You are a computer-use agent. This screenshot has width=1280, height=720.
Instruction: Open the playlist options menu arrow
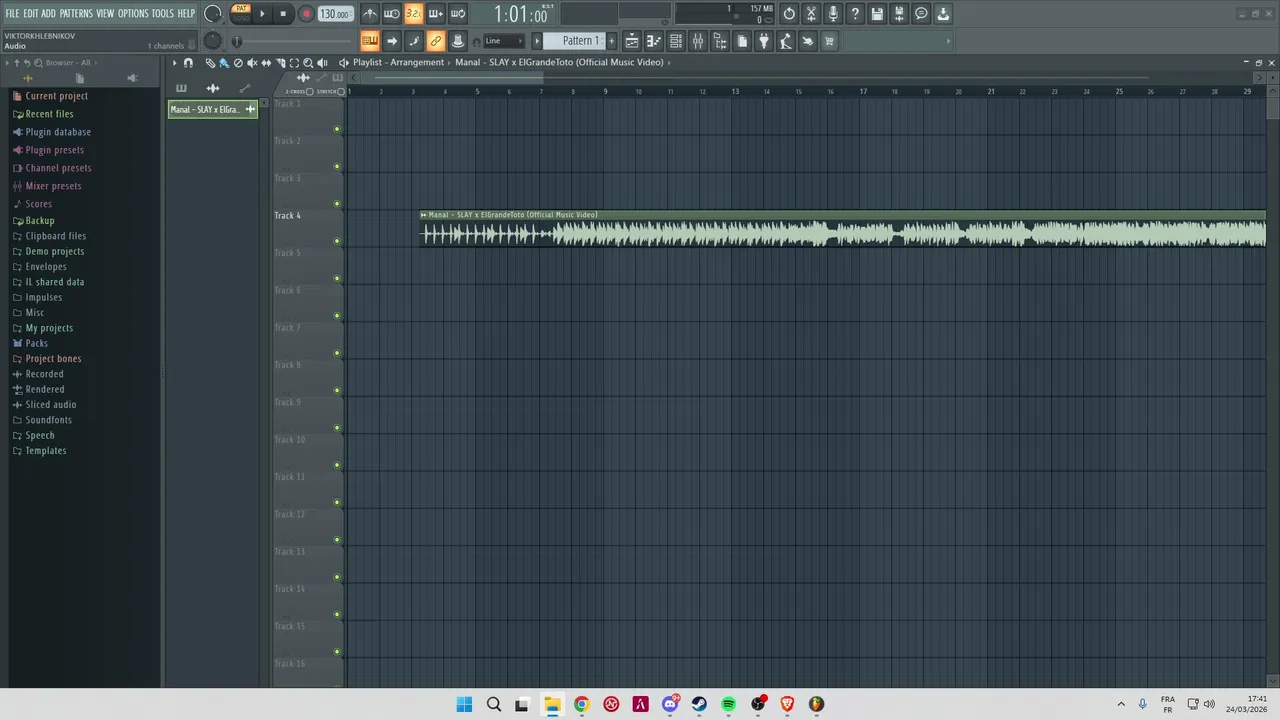coord(174,62)
